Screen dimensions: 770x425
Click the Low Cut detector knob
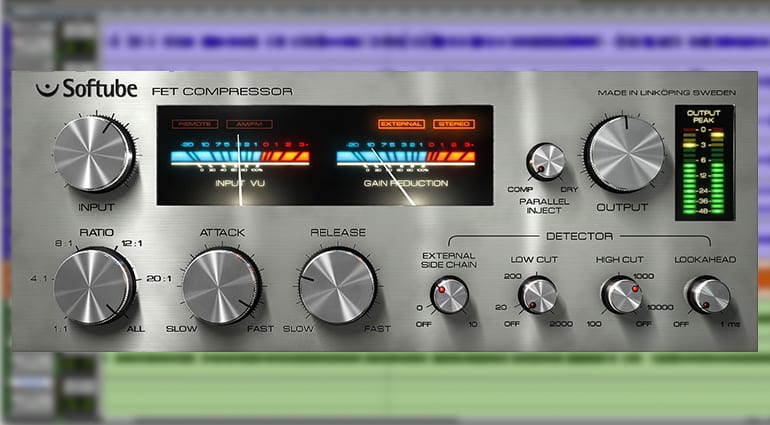(x=537, y=295)
